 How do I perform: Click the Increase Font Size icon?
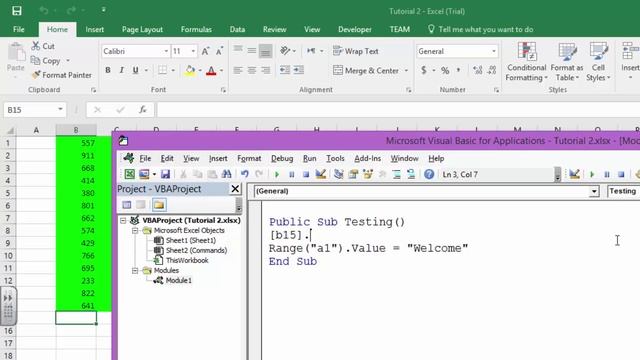[205, 51]
